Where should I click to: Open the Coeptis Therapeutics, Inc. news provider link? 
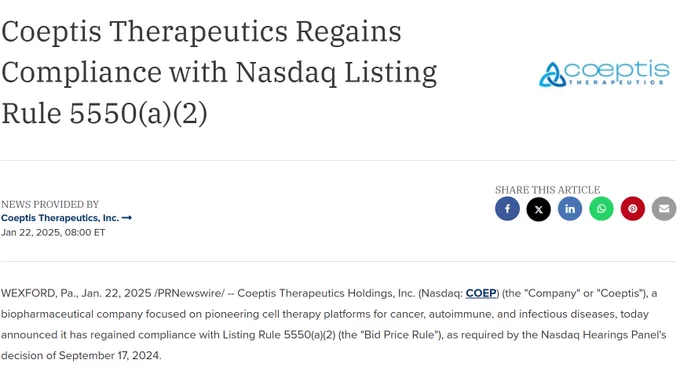tap(60, 218)
